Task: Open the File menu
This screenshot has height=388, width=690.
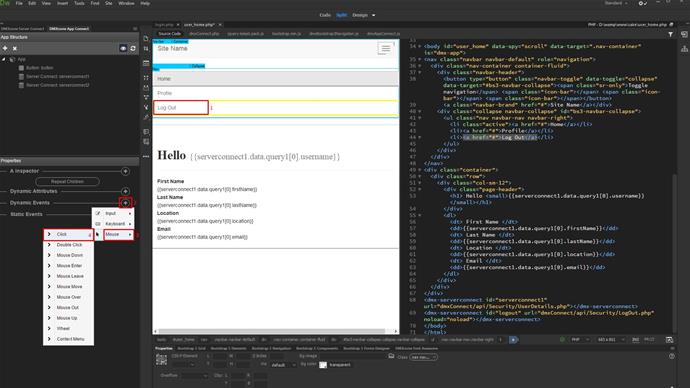Action: [x=19, y=3]
